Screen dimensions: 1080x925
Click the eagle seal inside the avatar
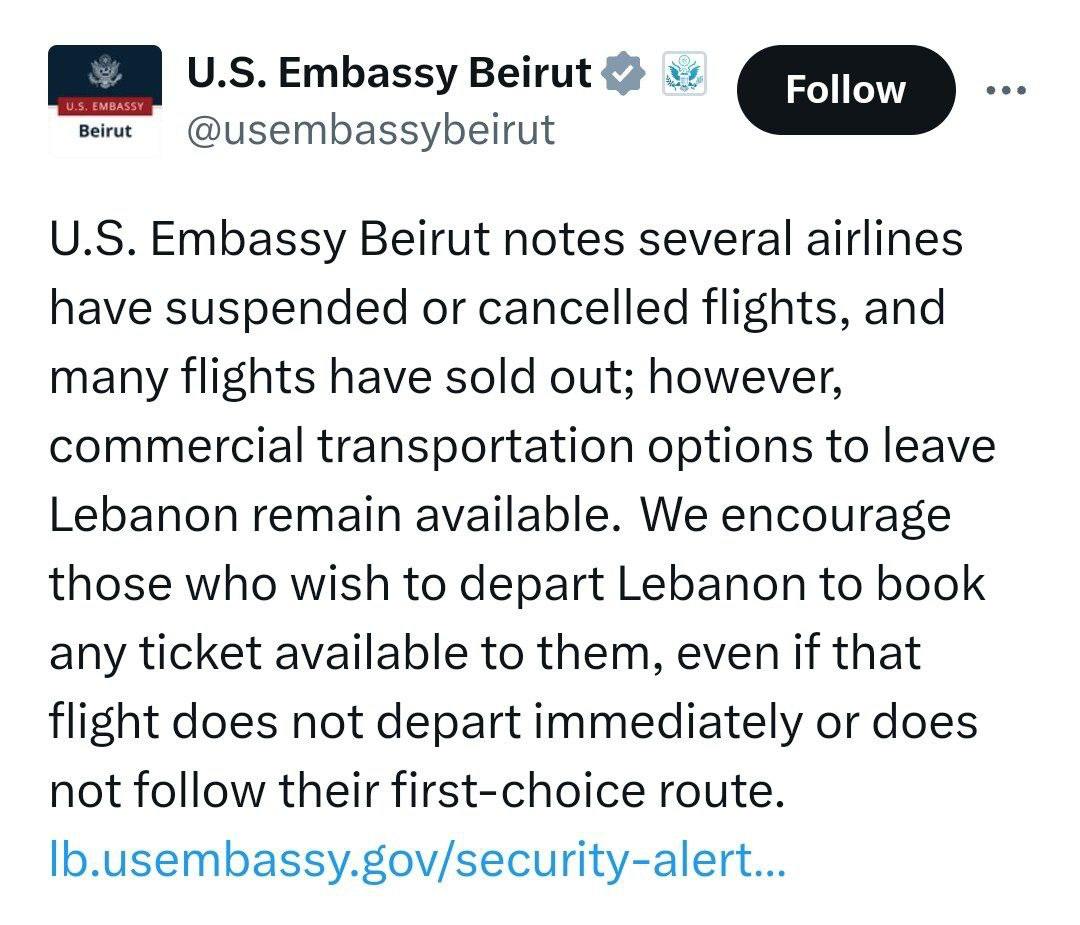pos(105,71)
